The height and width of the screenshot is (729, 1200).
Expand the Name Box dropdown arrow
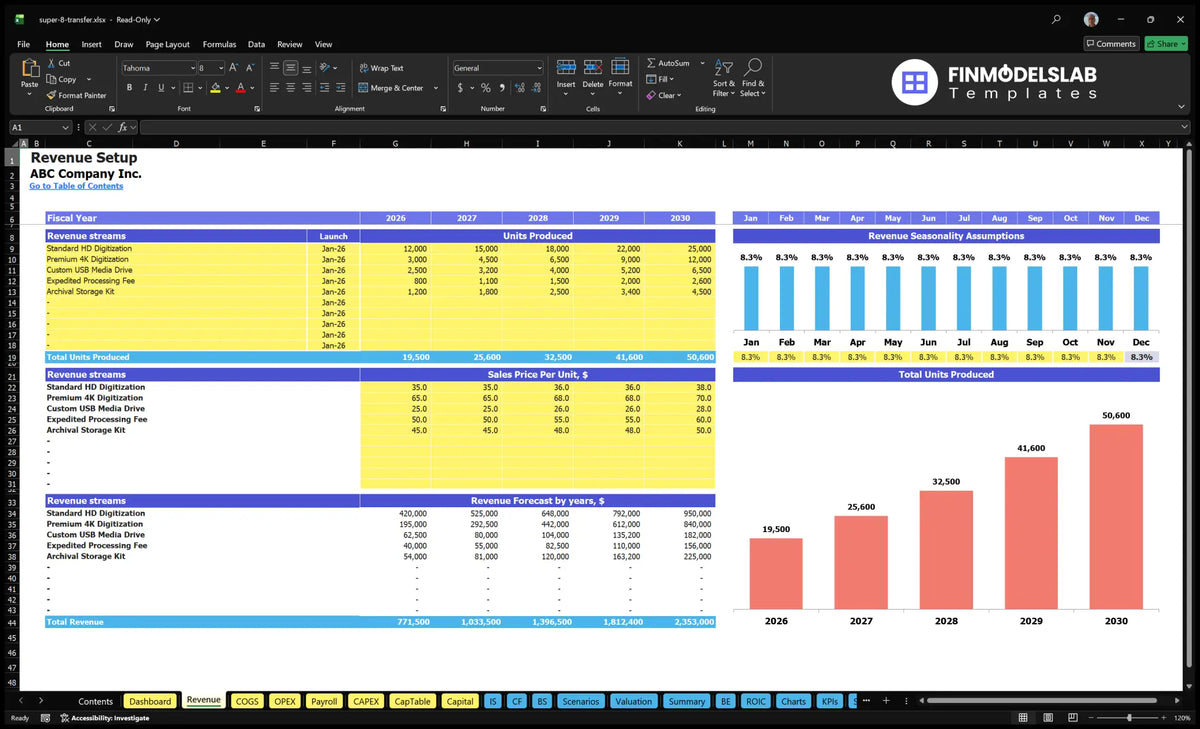click(65, 127)
